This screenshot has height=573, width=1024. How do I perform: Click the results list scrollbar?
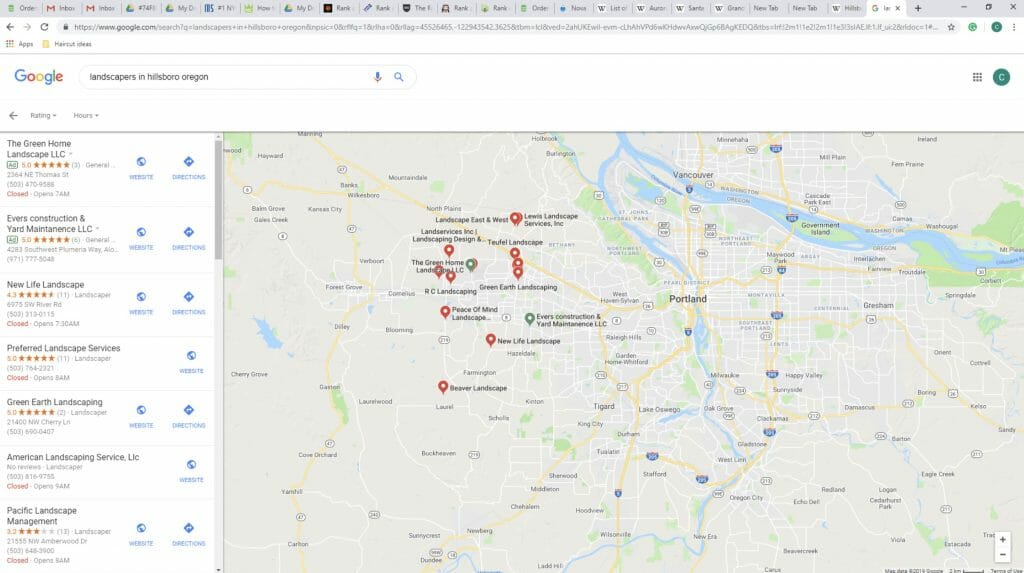pyautogui.click(x=218, y=200)
